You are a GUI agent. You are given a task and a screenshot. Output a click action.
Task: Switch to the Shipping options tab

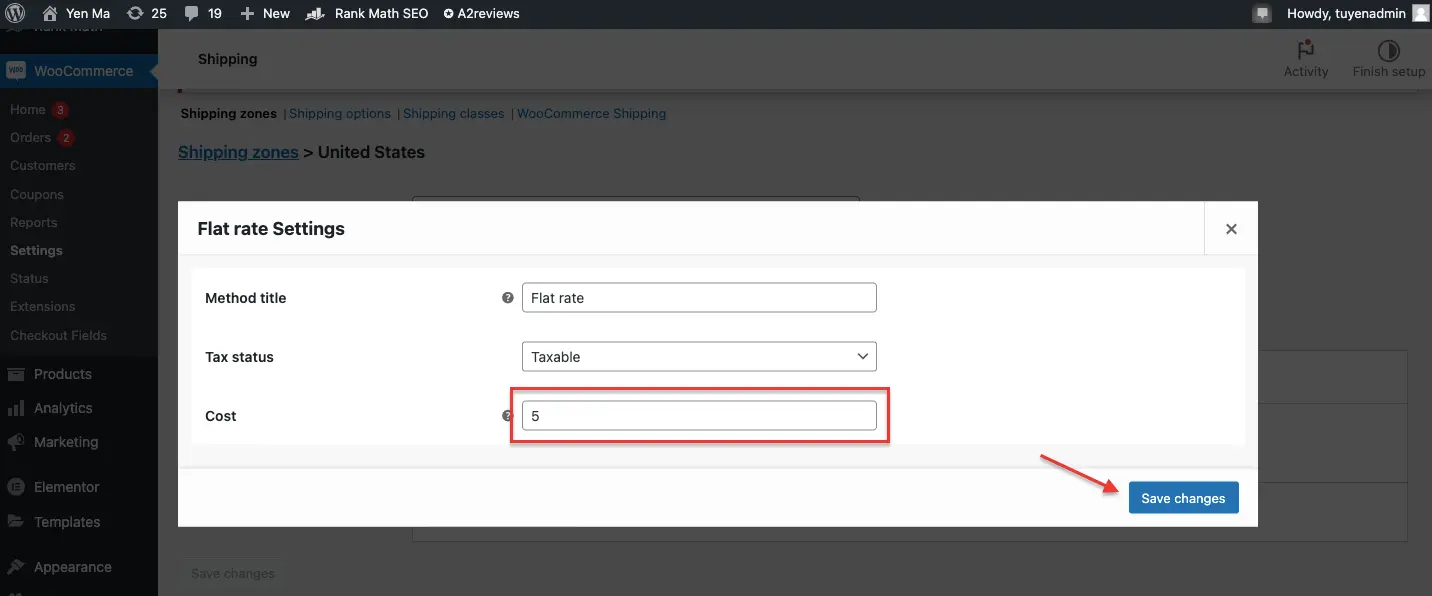click(340, 114)
